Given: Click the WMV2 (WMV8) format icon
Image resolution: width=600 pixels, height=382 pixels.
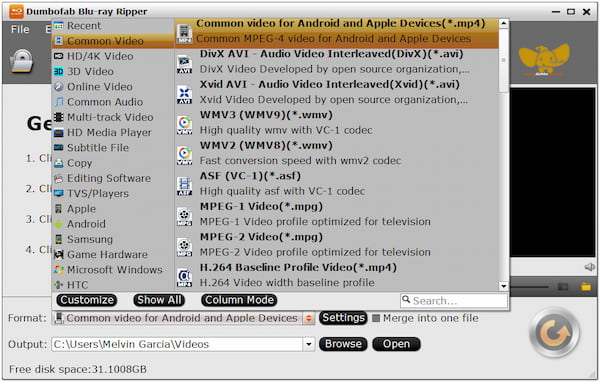Looking at the screenshot, I should click(184, 156).
